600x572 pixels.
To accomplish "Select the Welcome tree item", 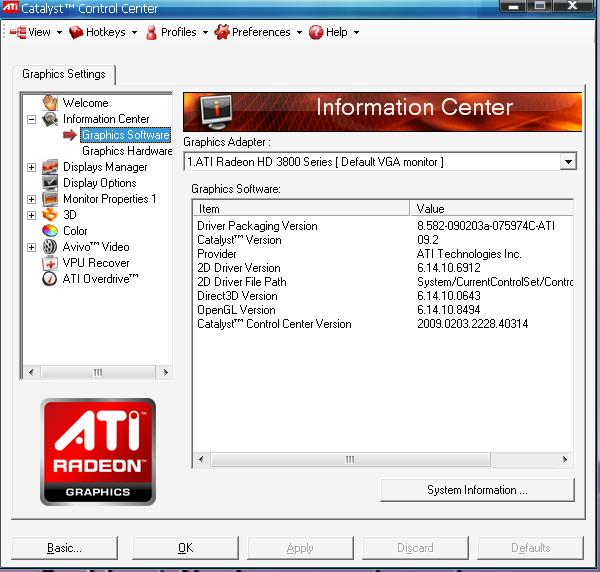I will (x=85, y=103).
